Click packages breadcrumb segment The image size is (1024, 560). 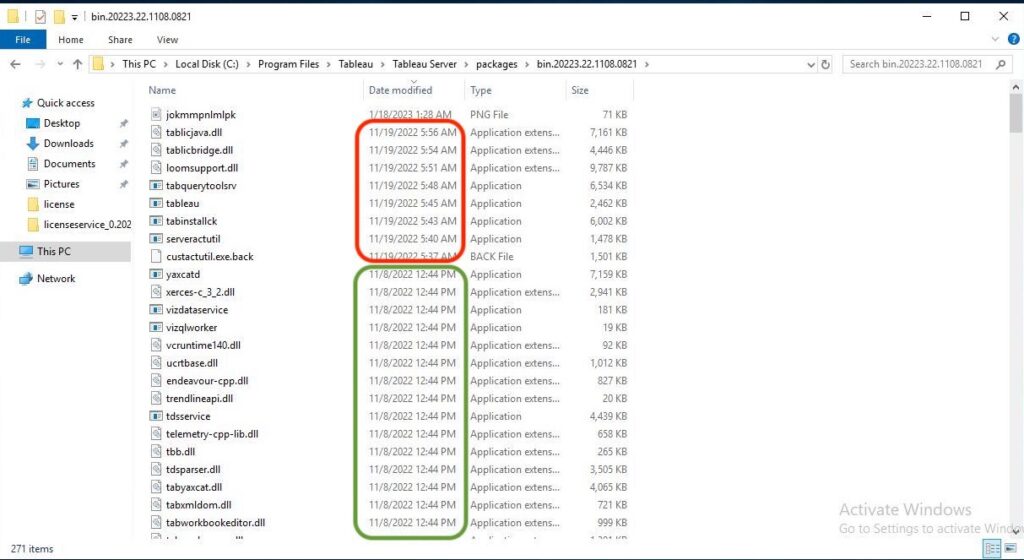[496, 64]
